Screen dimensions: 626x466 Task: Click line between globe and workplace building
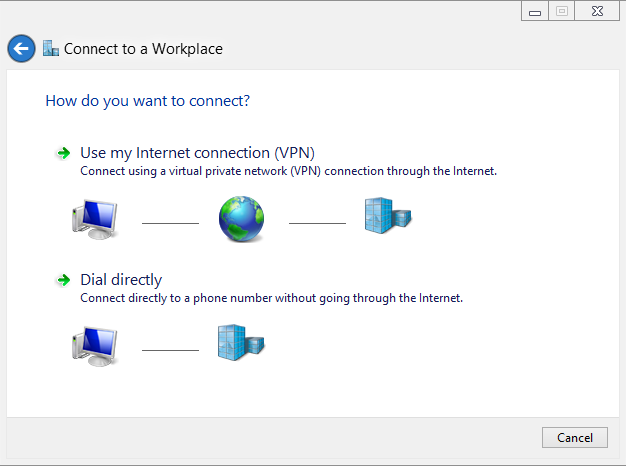tap(317, 222)
